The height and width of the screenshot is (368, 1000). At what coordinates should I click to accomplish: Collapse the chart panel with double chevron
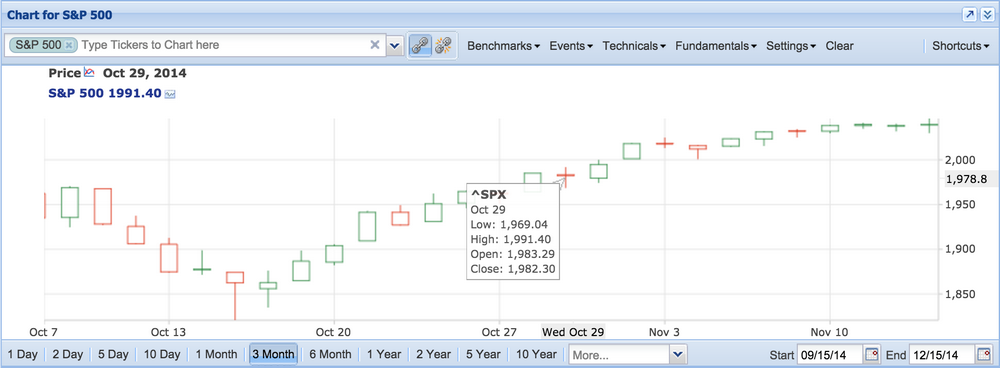[x=987, y=15]
